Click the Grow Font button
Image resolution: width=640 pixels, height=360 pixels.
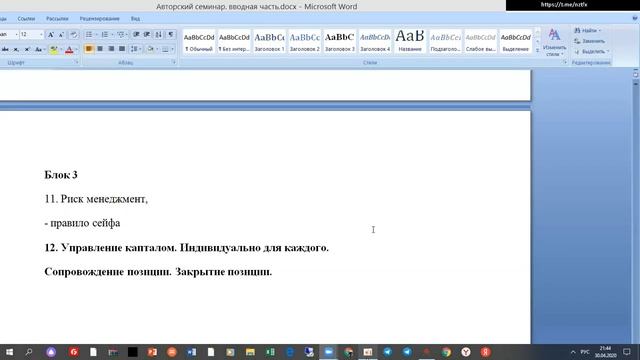click(51, 35)
